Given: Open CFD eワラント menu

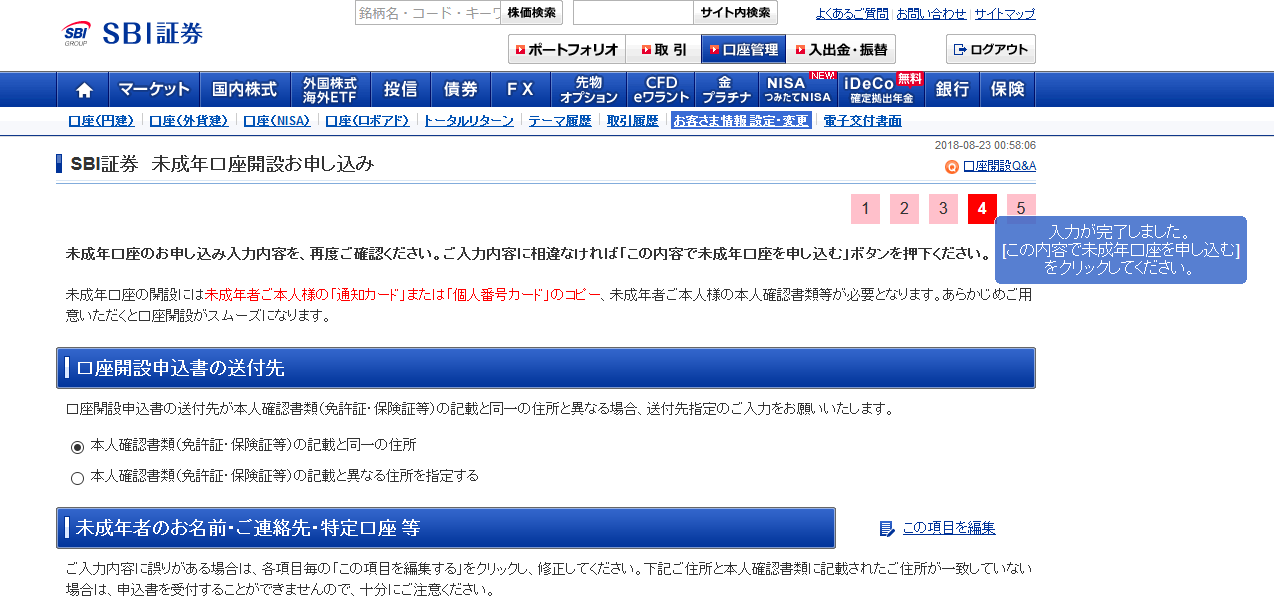Looking at the screenshot, I should click(x=661, y=89).
